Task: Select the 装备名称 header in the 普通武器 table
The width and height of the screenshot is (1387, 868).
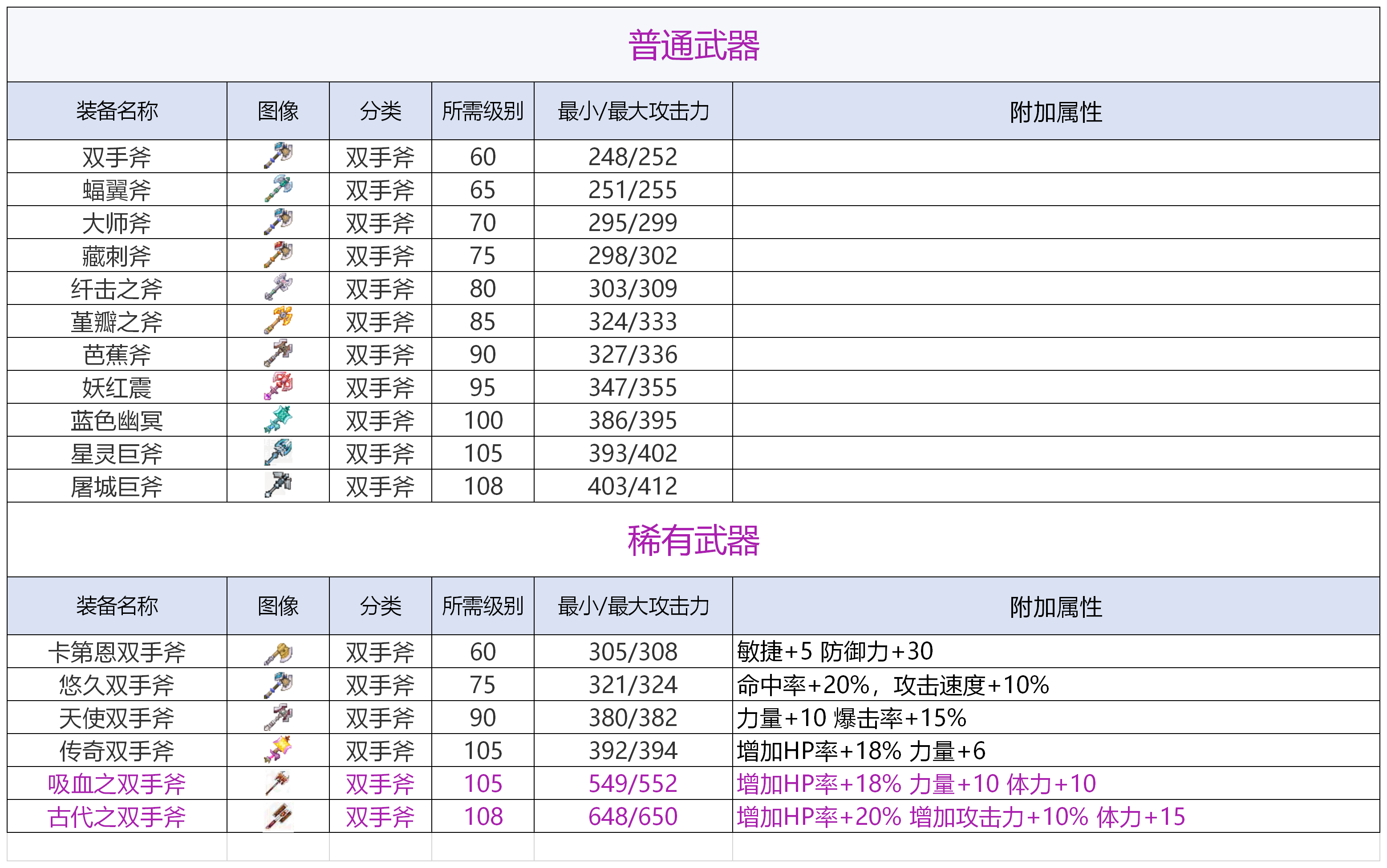Action: (117, 111)
